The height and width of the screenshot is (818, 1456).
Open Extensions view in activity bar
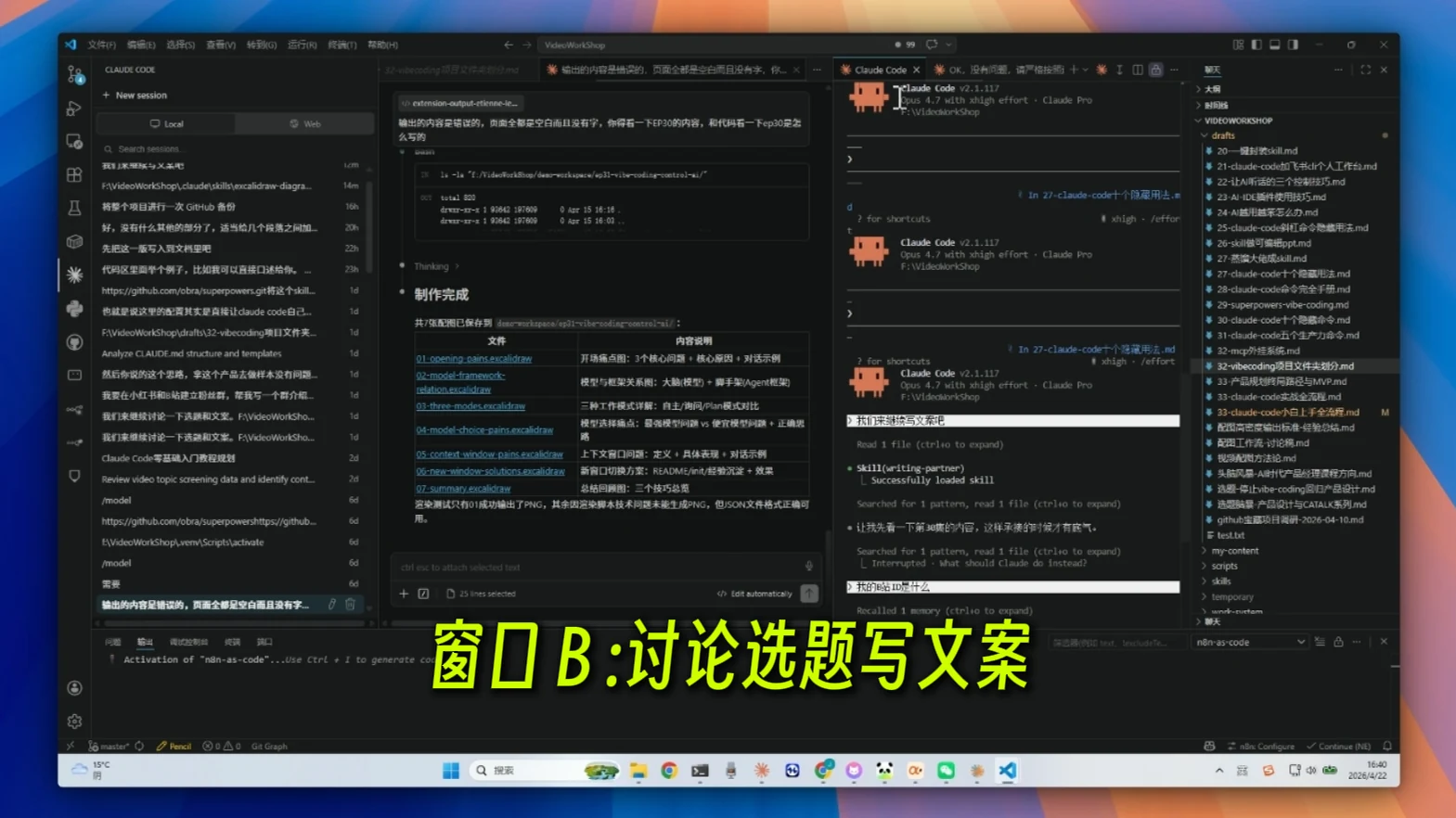point(75,174)
